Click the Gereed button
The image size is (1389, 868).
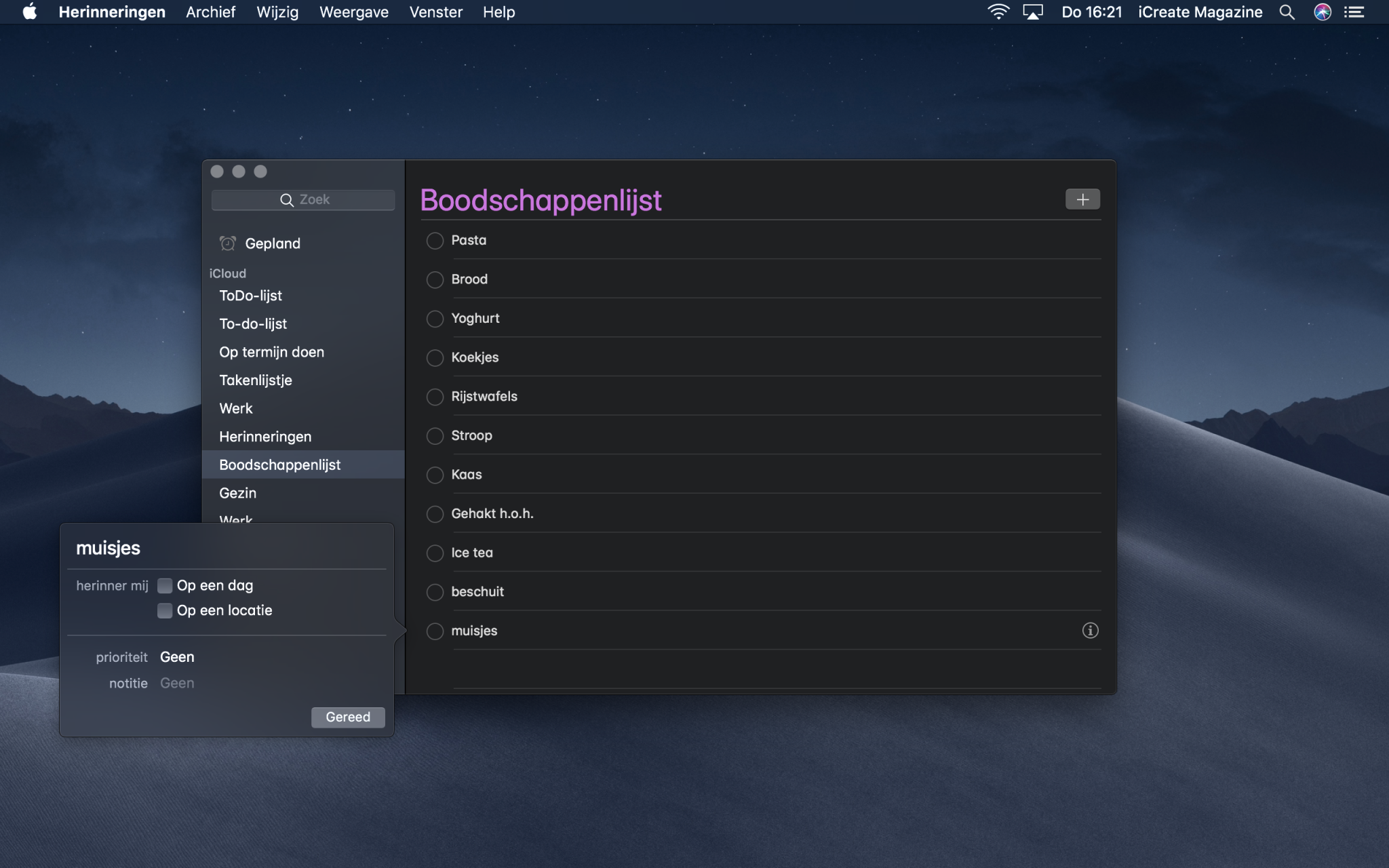(348, 717)
